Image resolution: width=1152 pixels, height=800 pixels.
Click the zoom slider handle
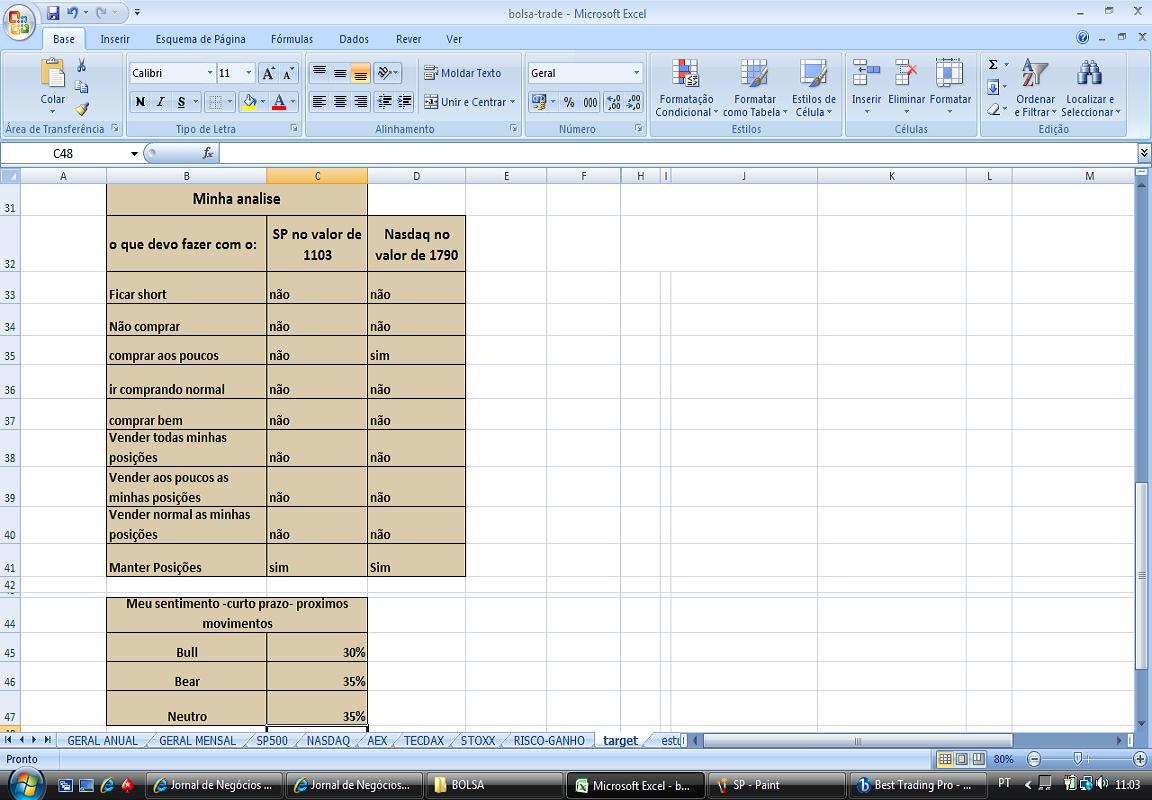[x=1078, y=759]
